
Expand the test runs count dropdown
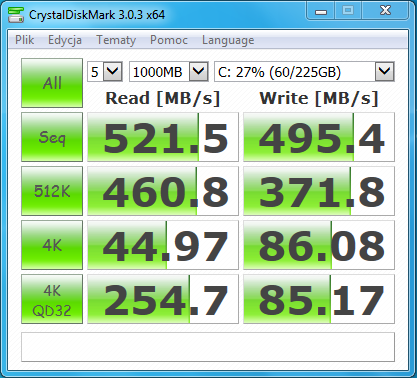point(105,71)
